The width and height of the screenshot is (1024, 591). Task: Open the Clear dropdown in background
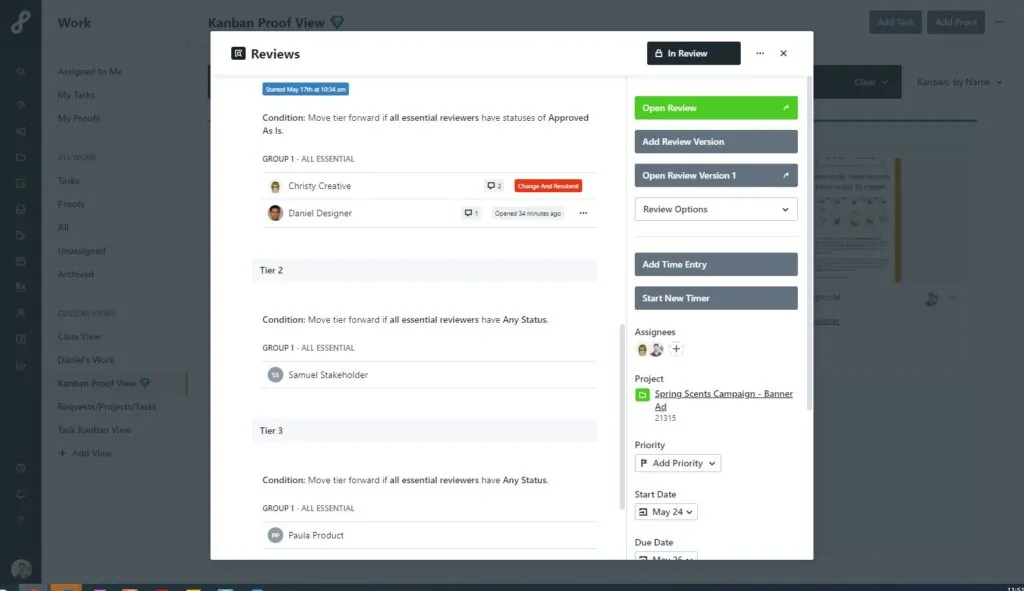[871, 82]
